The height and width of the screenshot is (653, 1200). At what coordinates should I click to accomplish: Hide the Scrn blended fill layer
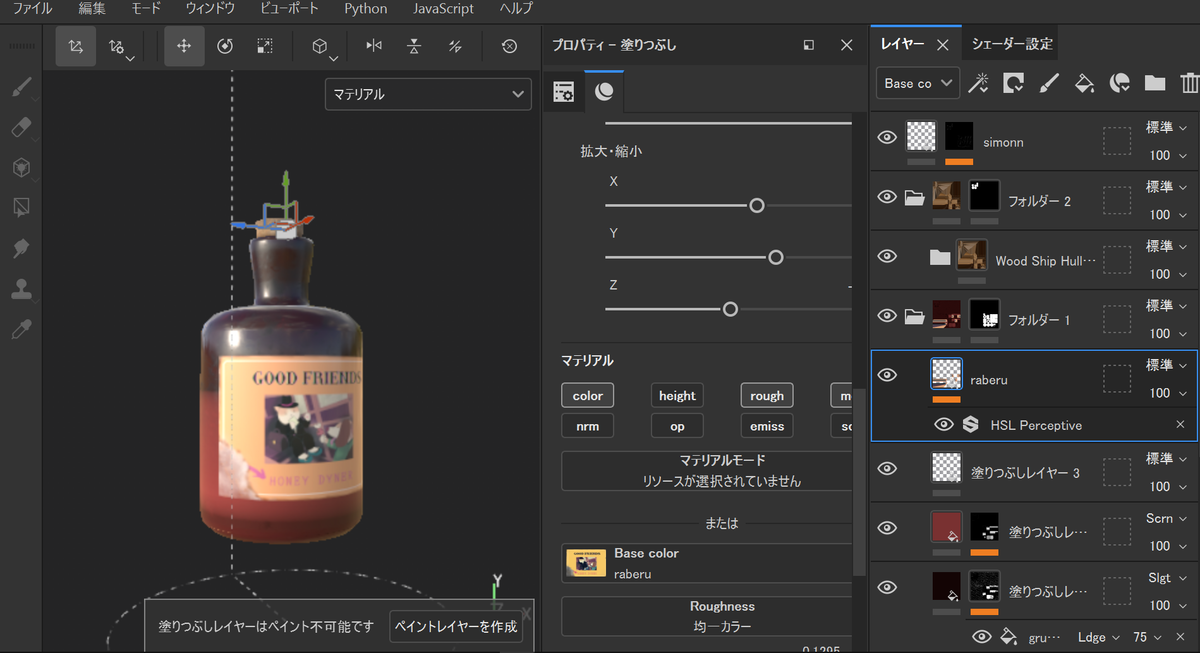point(887,528)
